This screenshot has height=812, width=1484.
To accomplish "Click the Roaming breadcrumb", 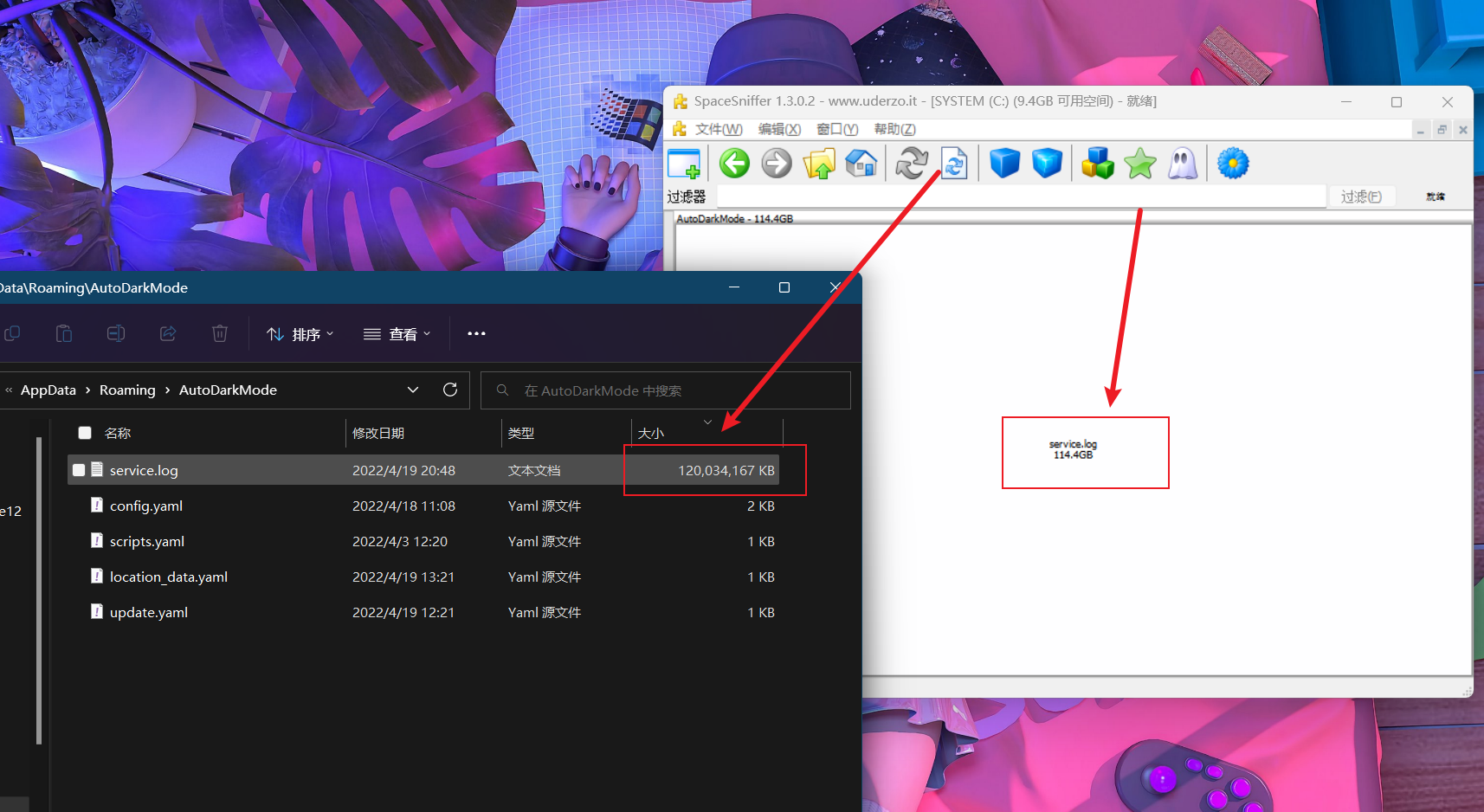I will (x=127, y=390).
